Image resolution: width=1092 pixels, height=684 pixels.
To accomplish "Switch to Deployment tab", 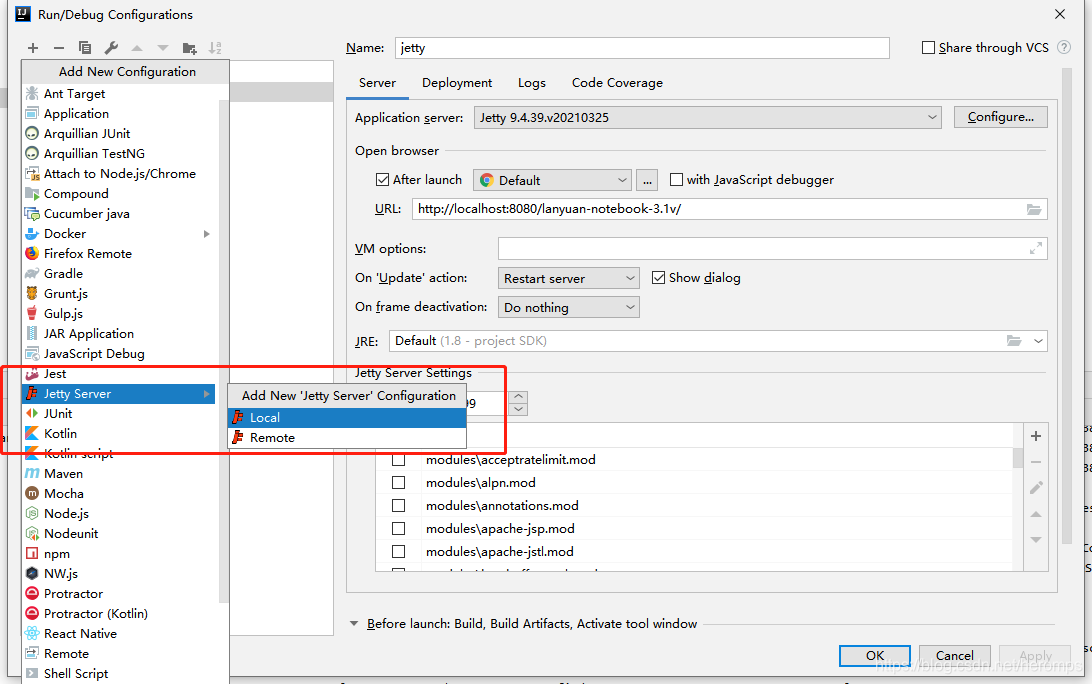I will click(457, 83).
